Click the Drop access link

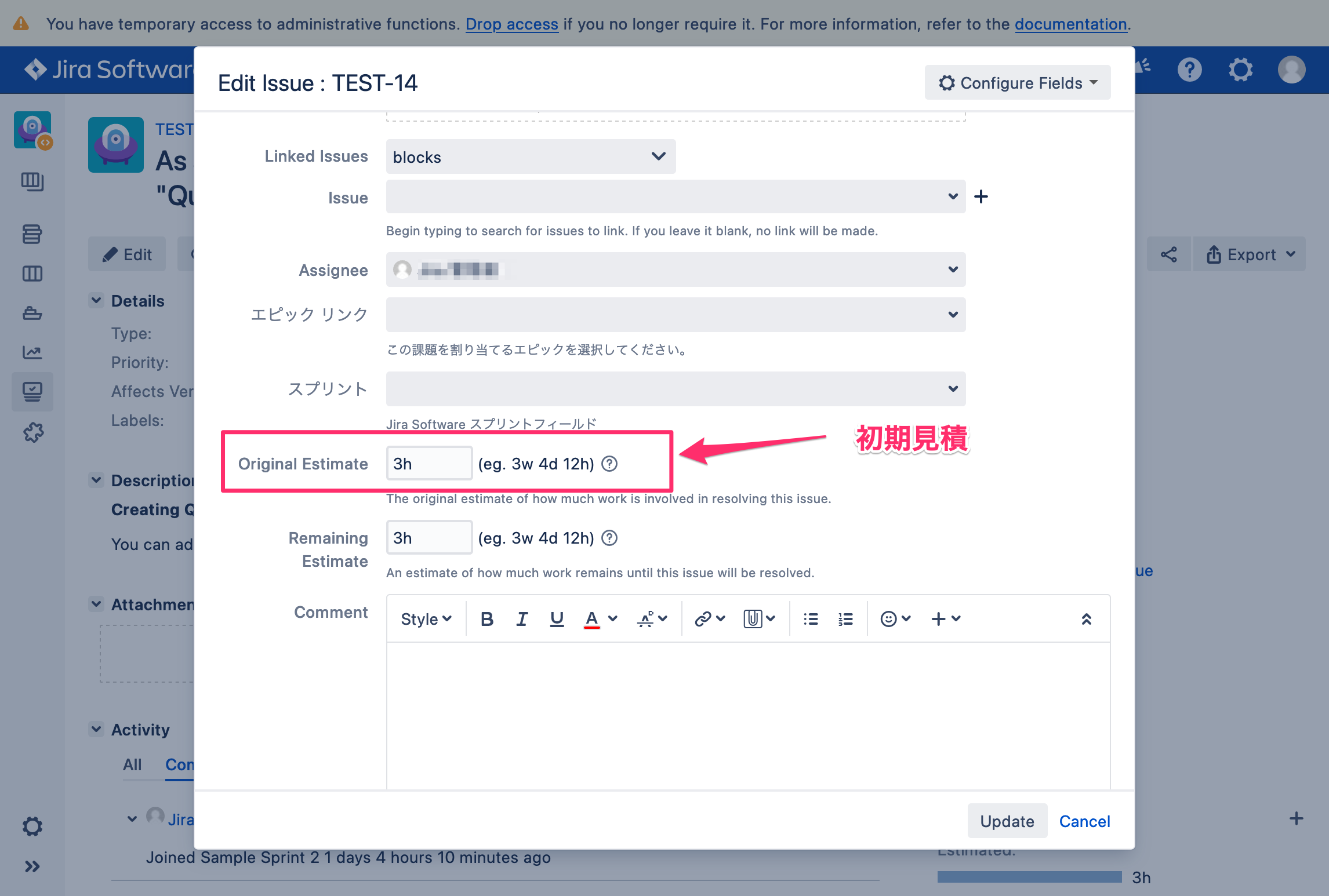pos(511,24)
